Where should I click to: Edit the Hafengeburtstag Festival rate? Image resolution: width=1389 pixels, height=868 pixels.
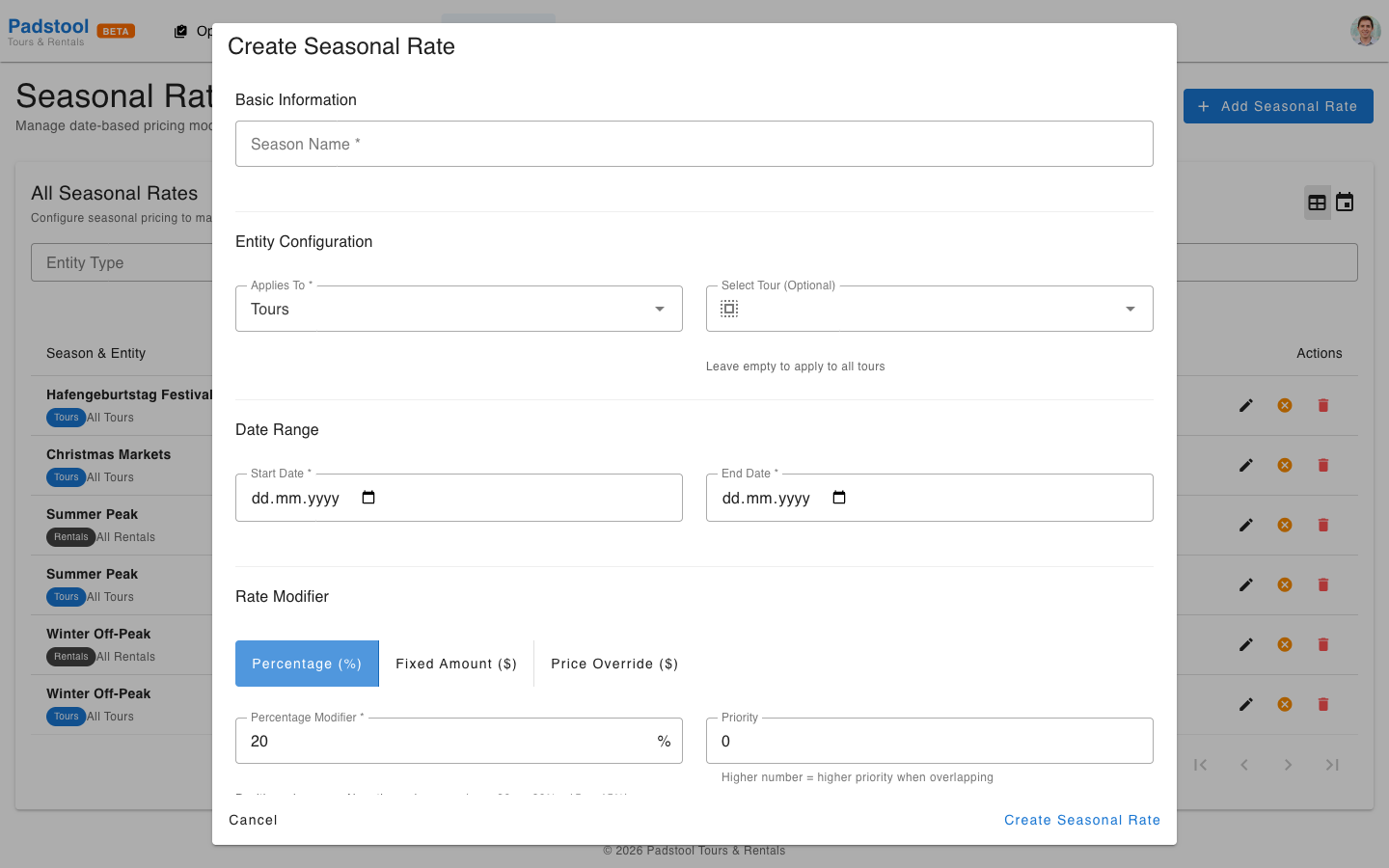tap(1246, 405)
